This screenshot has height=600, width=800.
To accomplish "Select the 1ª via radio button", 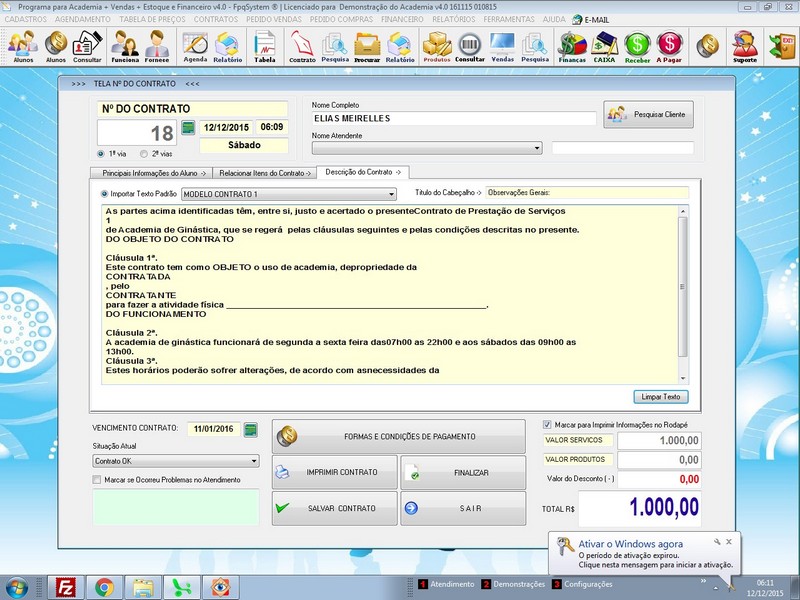I will tap(101, 154).
